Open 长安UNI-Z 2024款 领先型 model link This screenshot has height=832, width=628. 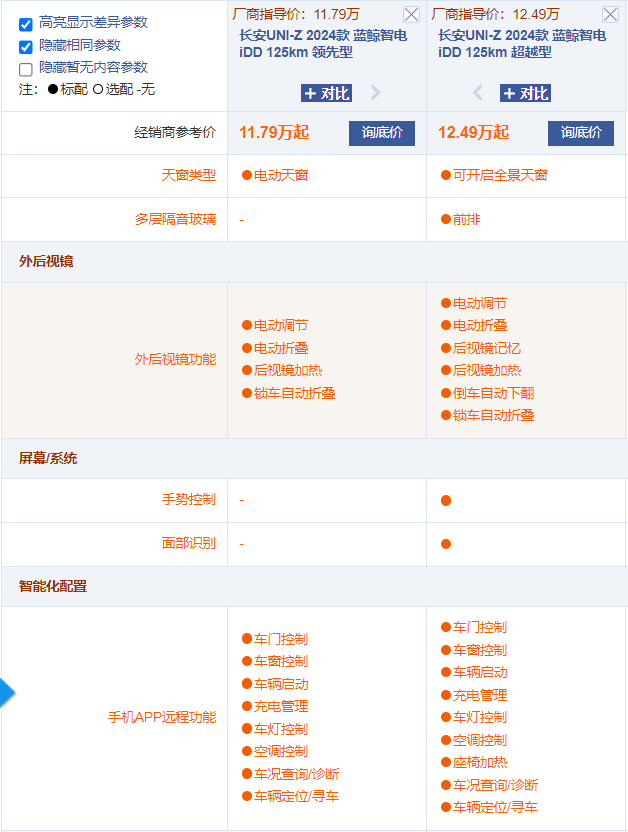[x=323, y=44]
